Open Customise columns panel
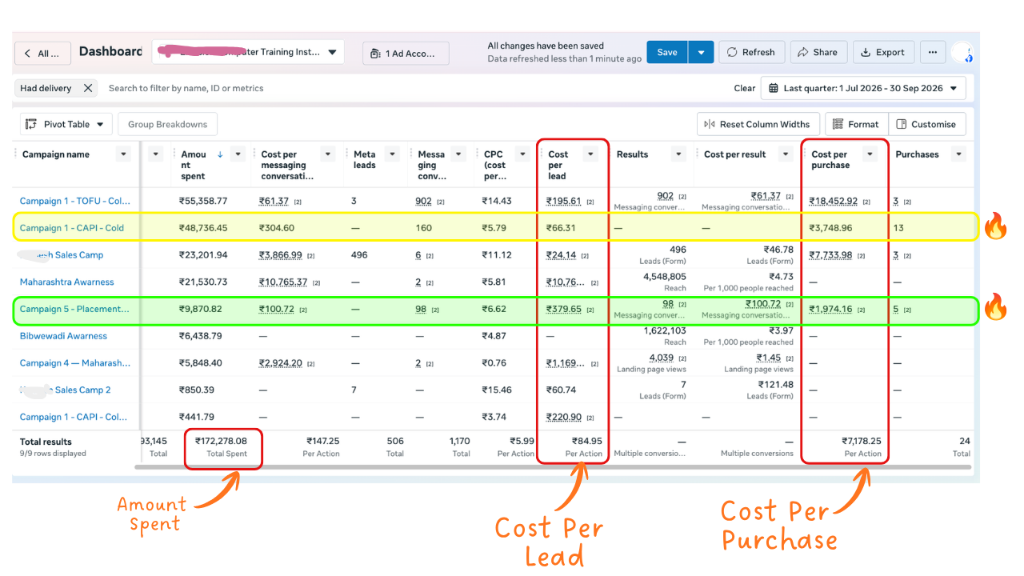Screen dimensions: 1024x576 click(926, 124)
